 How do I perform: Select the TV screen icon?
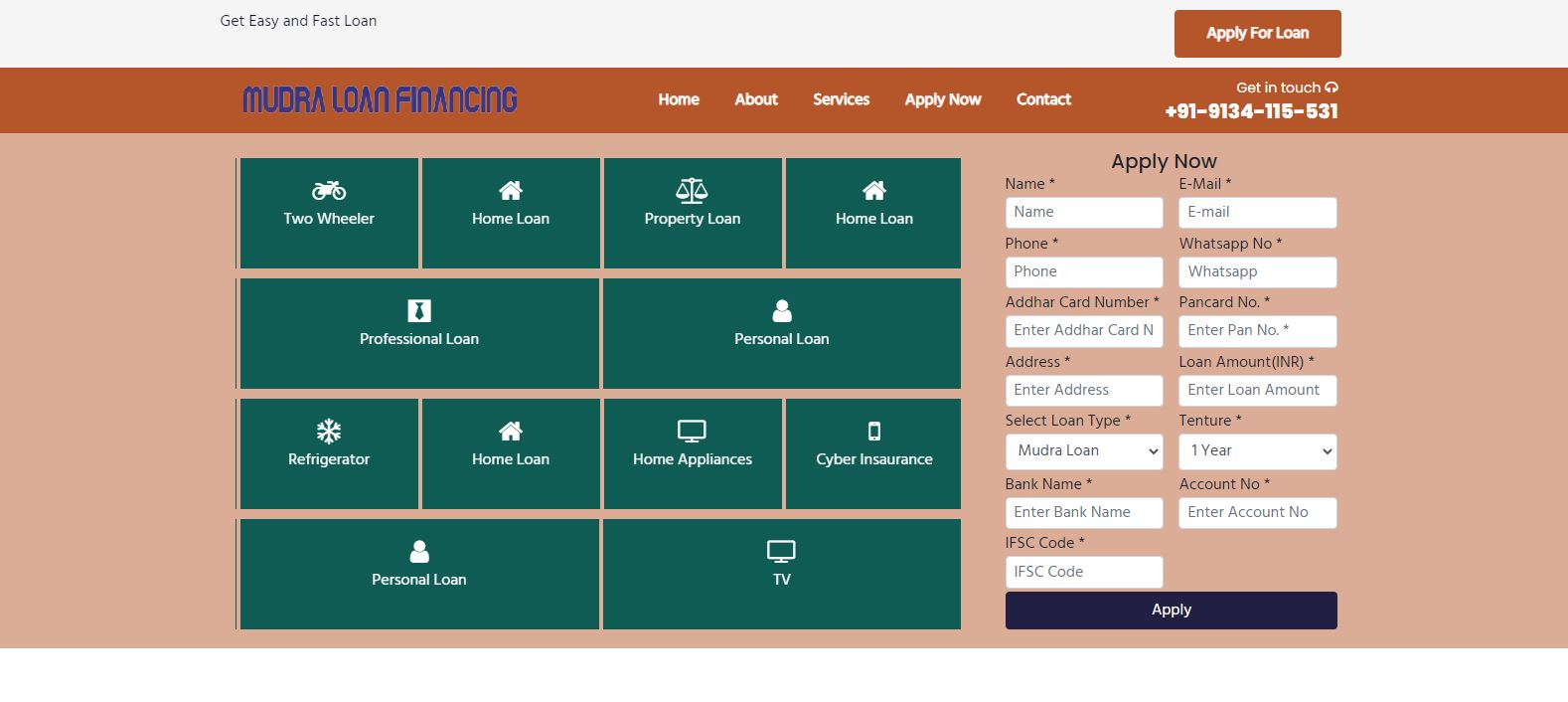[x=781, y=551]
